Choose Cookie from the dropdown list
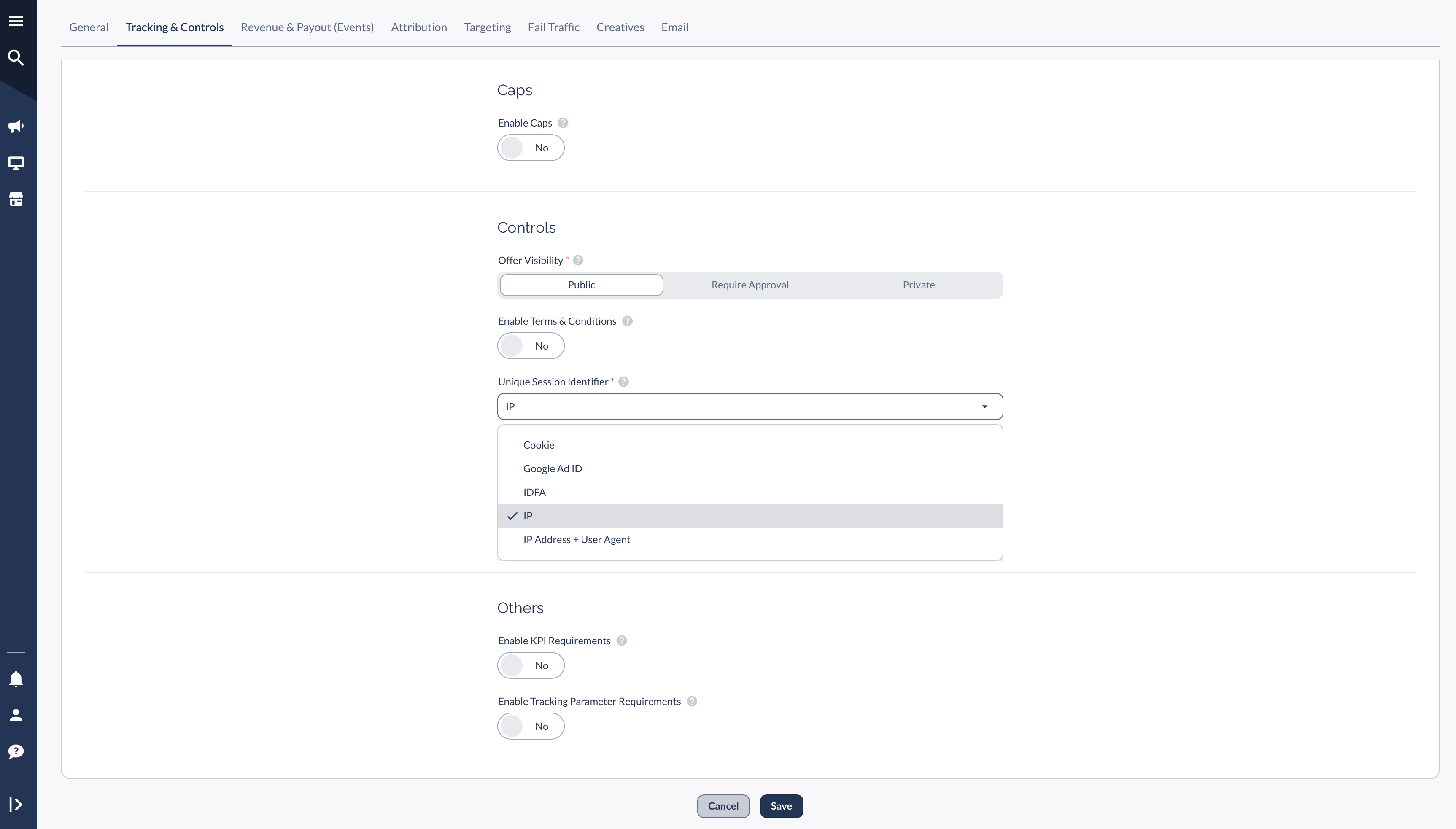Screen dimensions: 1456x829 point(750,445)
